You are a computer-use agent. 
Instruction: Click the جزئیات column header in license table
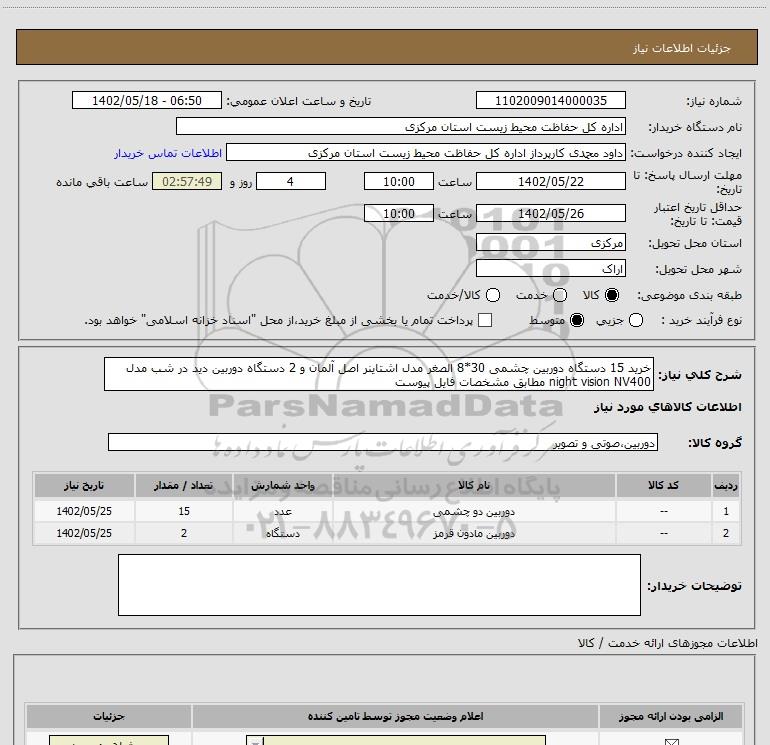tap(109, 717)
